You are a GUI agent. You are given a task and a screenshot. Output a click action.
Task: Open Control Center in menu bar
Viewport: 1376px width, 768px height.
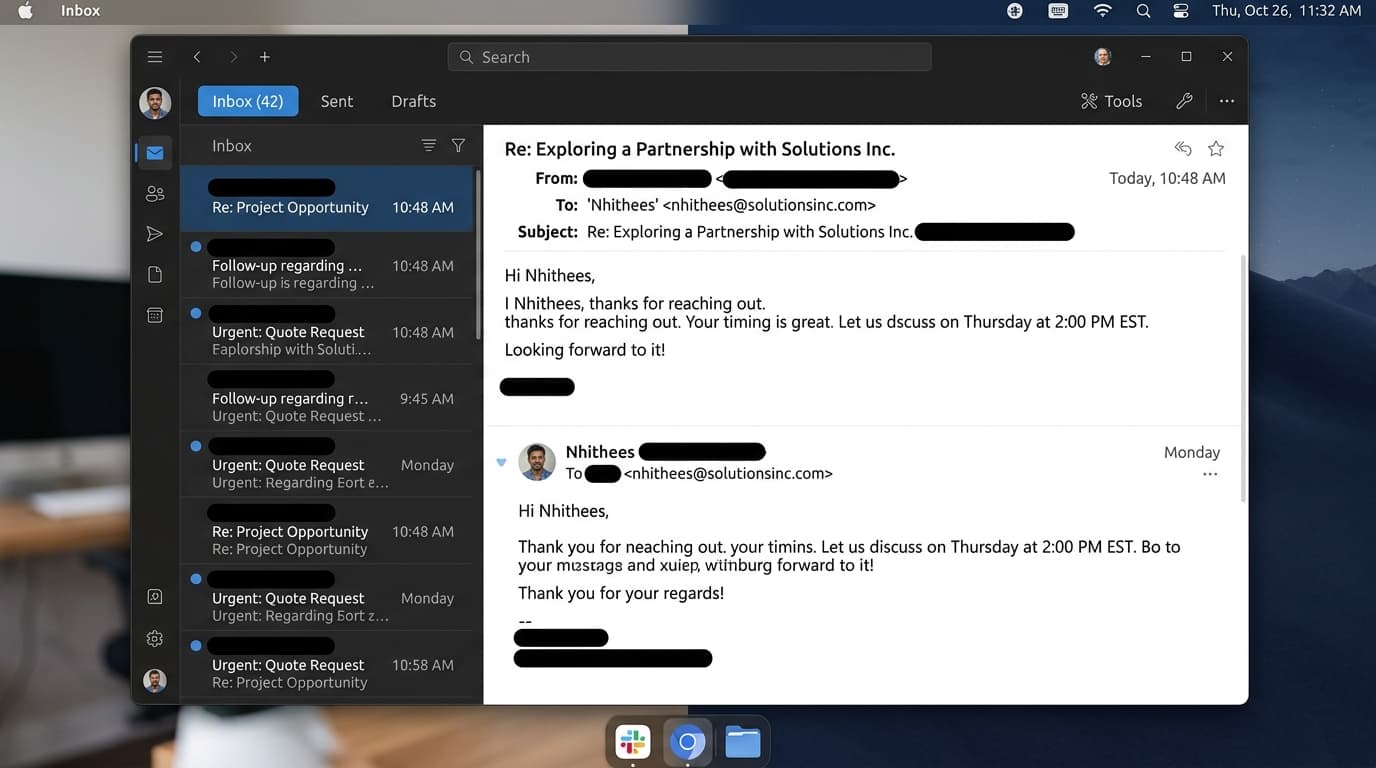click(1181, 11)
